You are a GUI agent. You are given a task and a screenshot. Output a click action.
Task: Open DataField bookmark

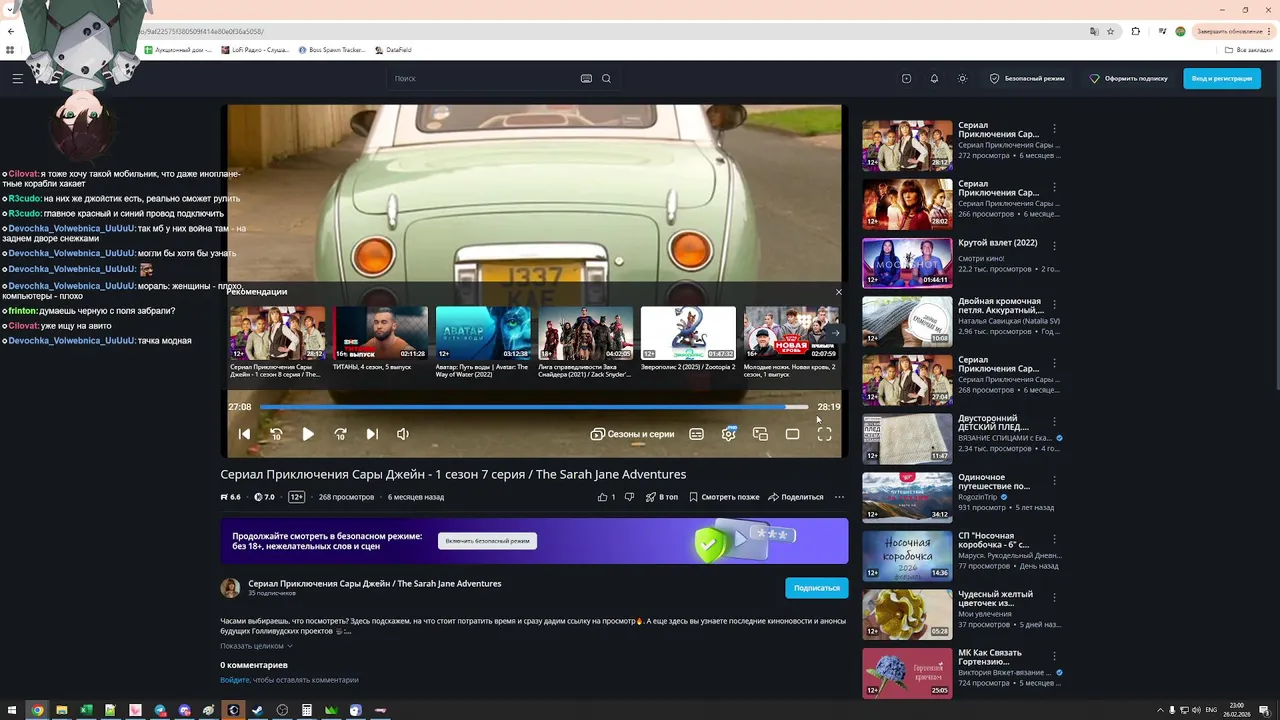click(x=393, y=50)
